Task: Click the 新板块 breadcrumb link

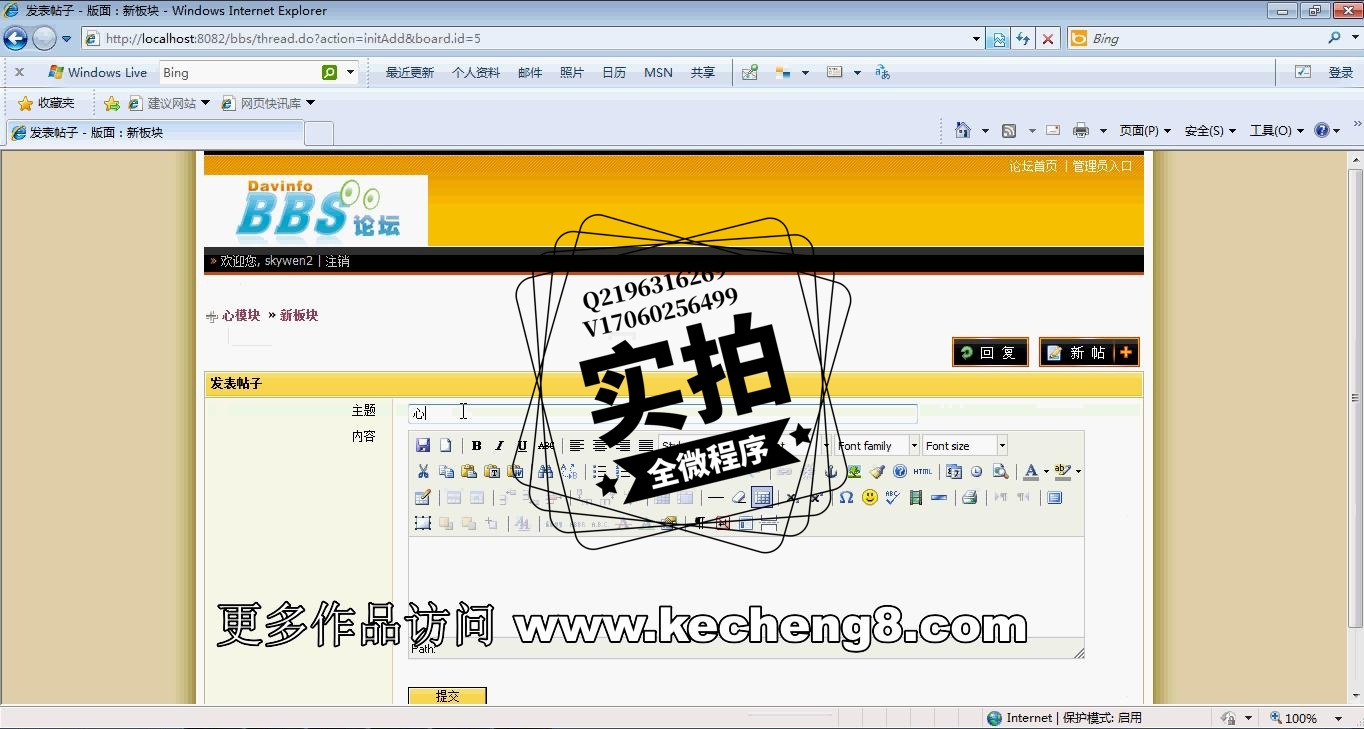Action: [299, 315]
